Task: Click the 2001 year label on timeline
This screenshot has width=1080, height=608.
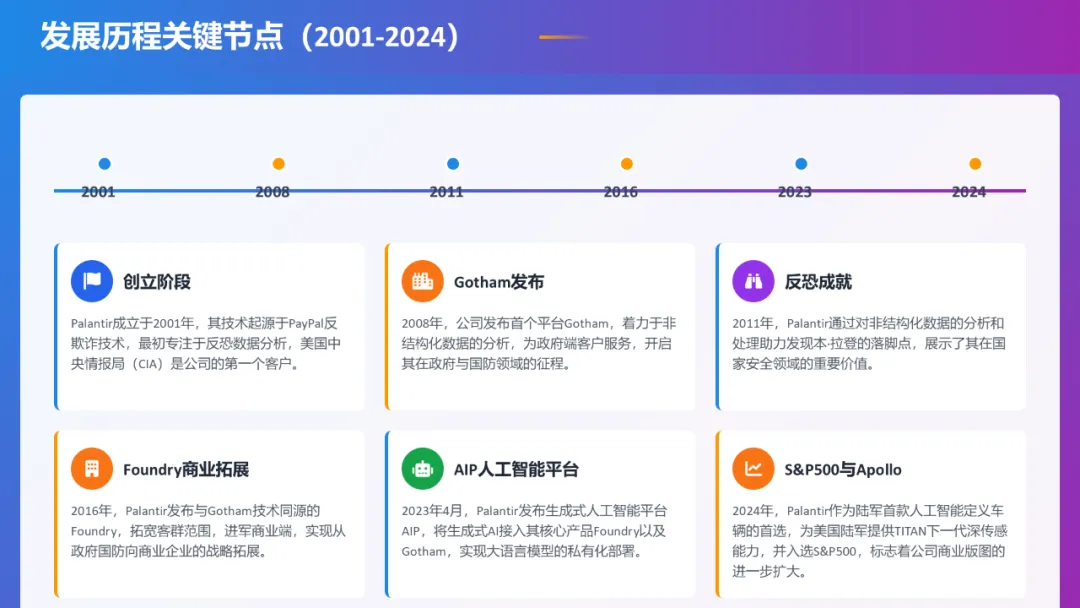Action: coord(98,192)
